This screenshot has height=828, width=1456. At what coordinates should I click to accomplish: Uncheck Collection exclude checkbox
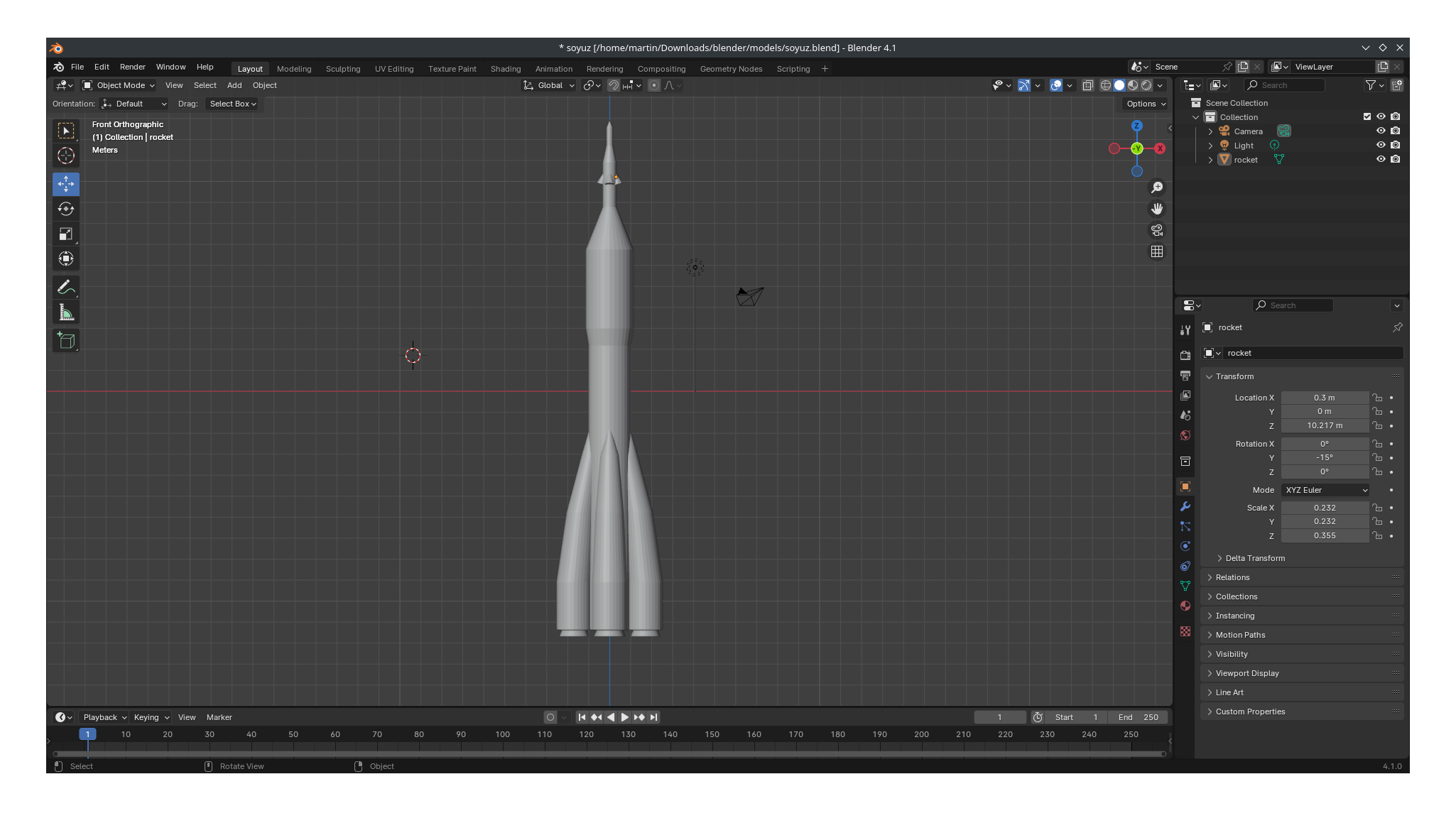[x=1367, y=116]
